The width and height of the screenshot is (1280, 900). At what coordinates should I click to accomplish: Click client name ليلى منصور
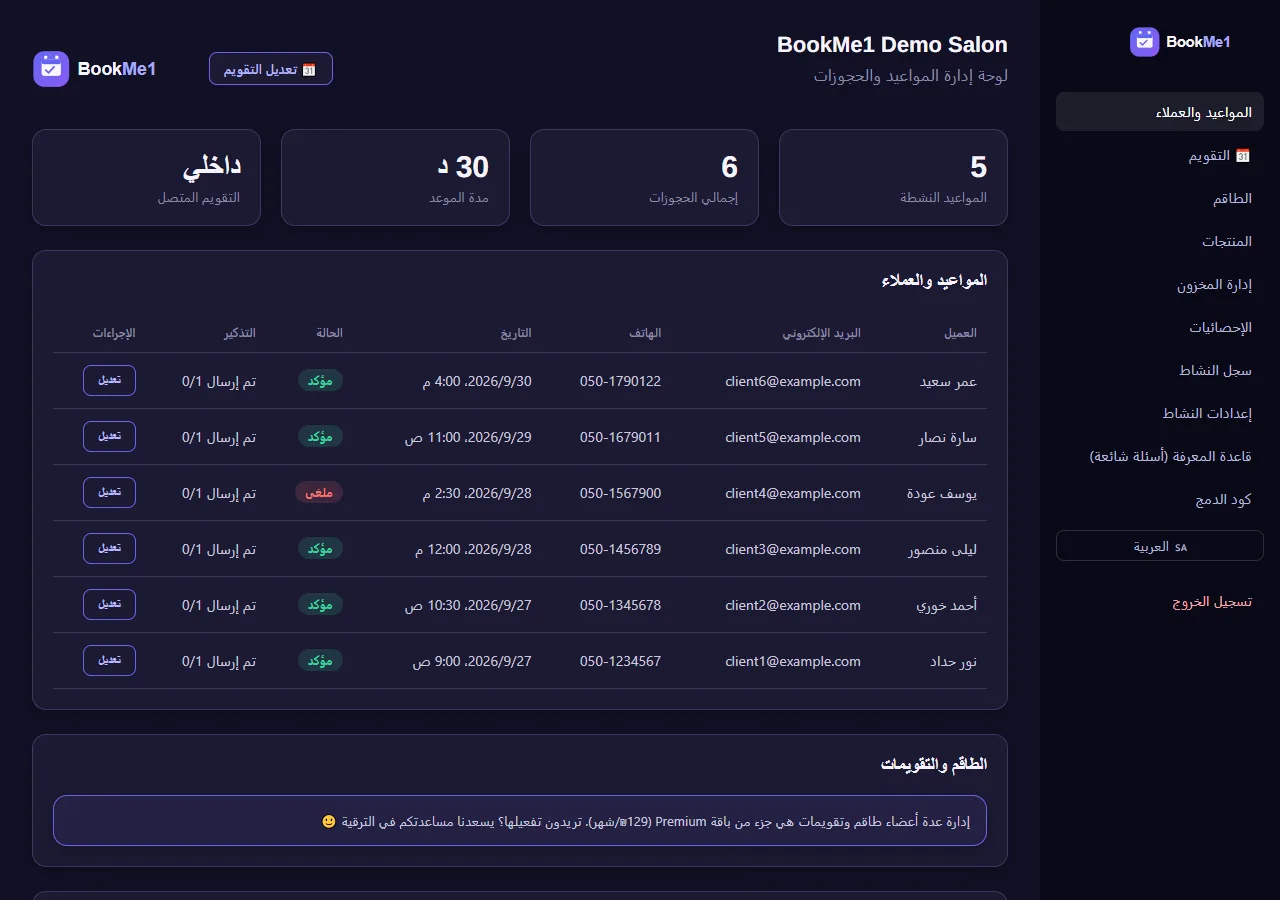[942, 549]
